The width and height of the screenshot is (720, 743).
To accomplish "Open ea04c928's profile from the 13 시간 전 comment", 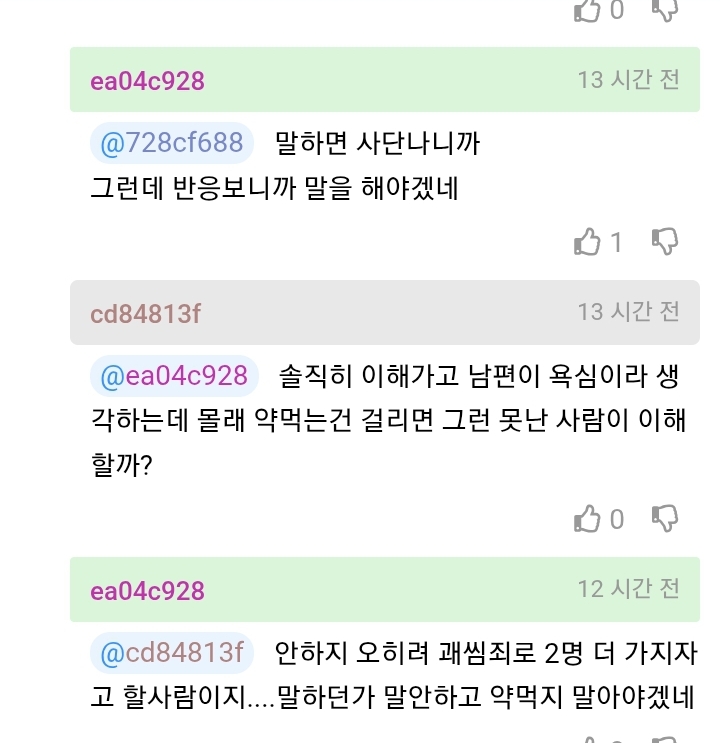I will [x=147, y=81].
